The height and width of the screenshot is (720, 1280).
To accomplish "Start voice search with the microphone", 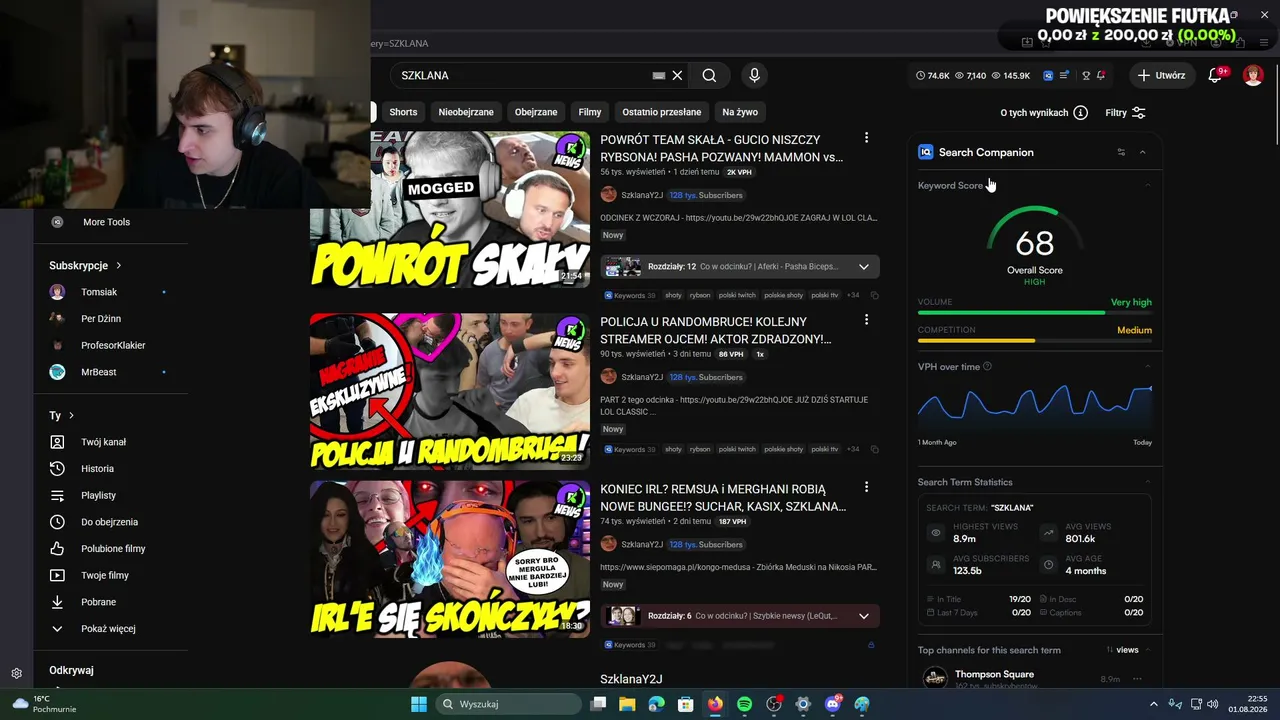I will (x=755, y=75).
